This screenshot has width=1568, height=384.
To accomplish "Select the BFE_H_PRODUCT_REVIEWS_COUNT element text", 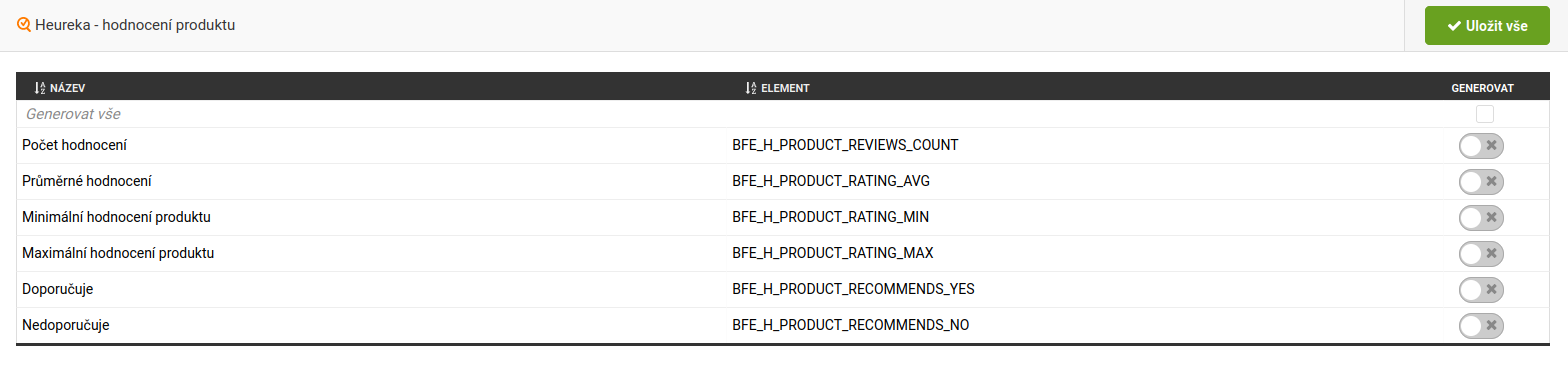I will (845, 145).
